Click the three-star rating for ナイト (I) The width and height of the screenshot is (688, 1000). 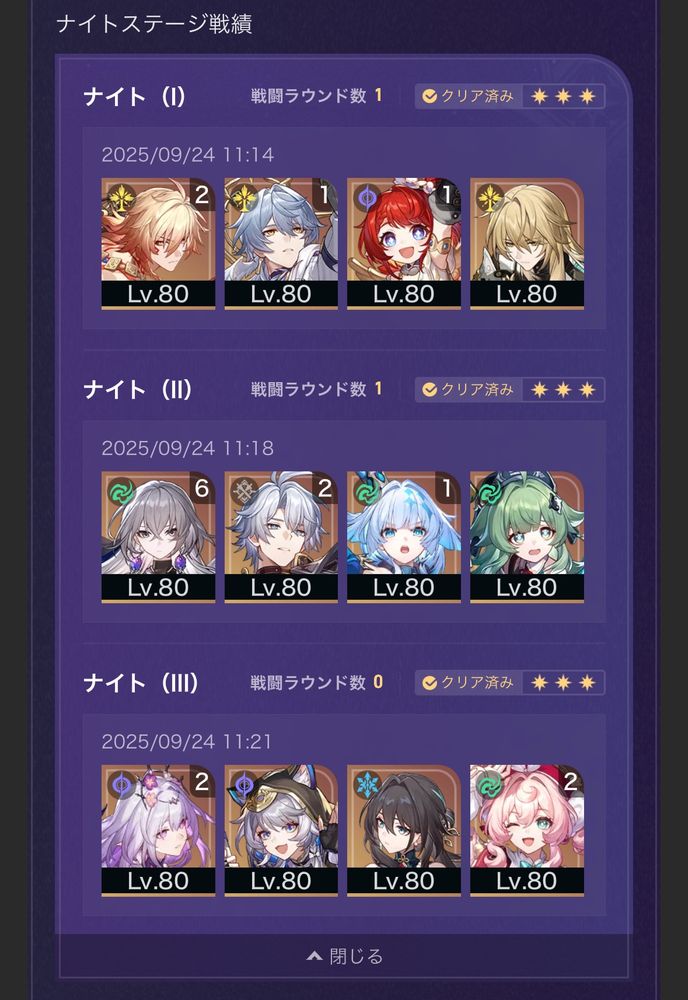[563, 96]
